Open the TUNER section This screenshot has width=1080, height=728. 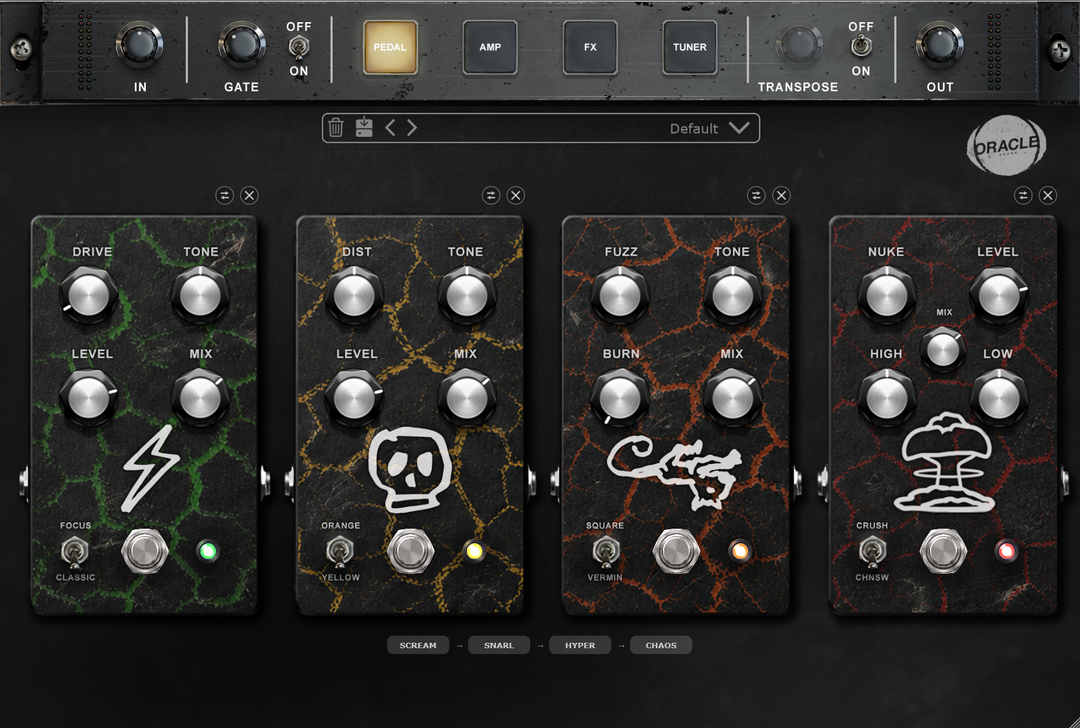[689, 47]
